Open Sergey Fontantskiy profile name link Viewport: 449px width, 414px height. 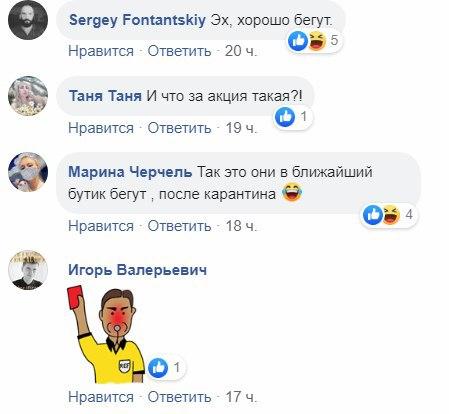[137, 20]
